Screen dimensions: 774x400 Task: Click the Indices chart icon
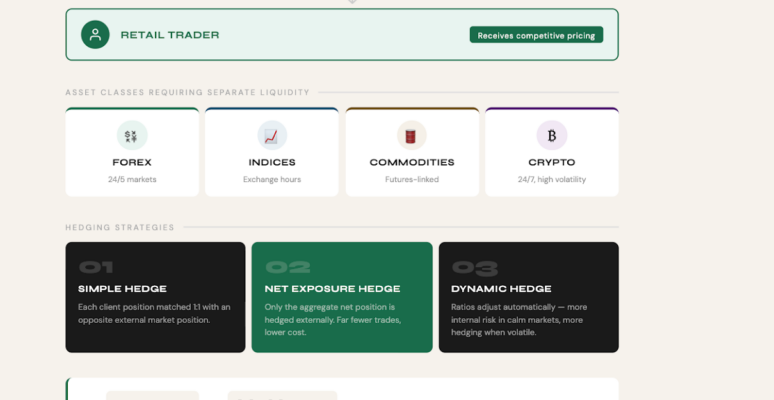point(272,135)
